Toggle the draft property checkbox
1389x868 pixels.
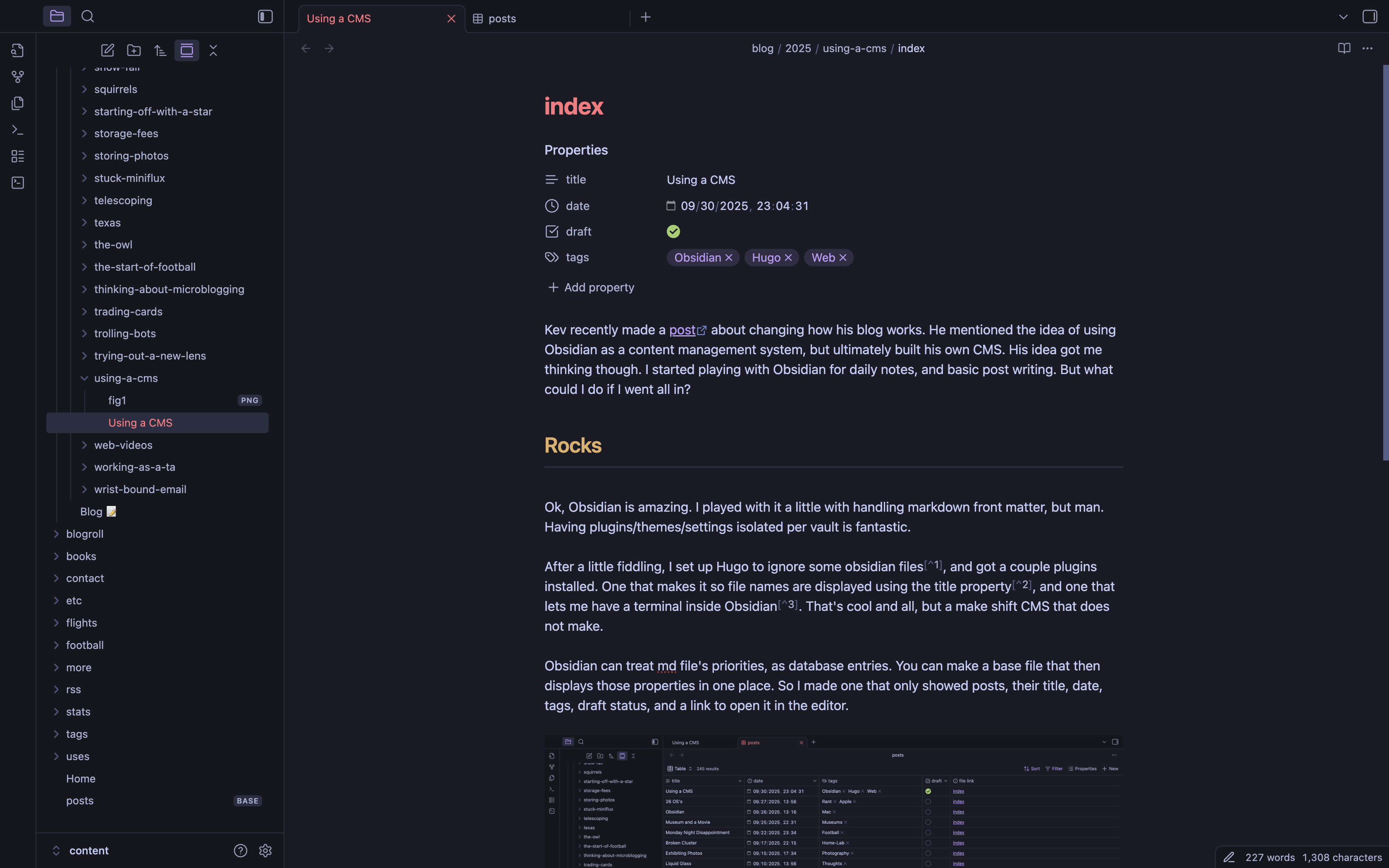(673, 231)
